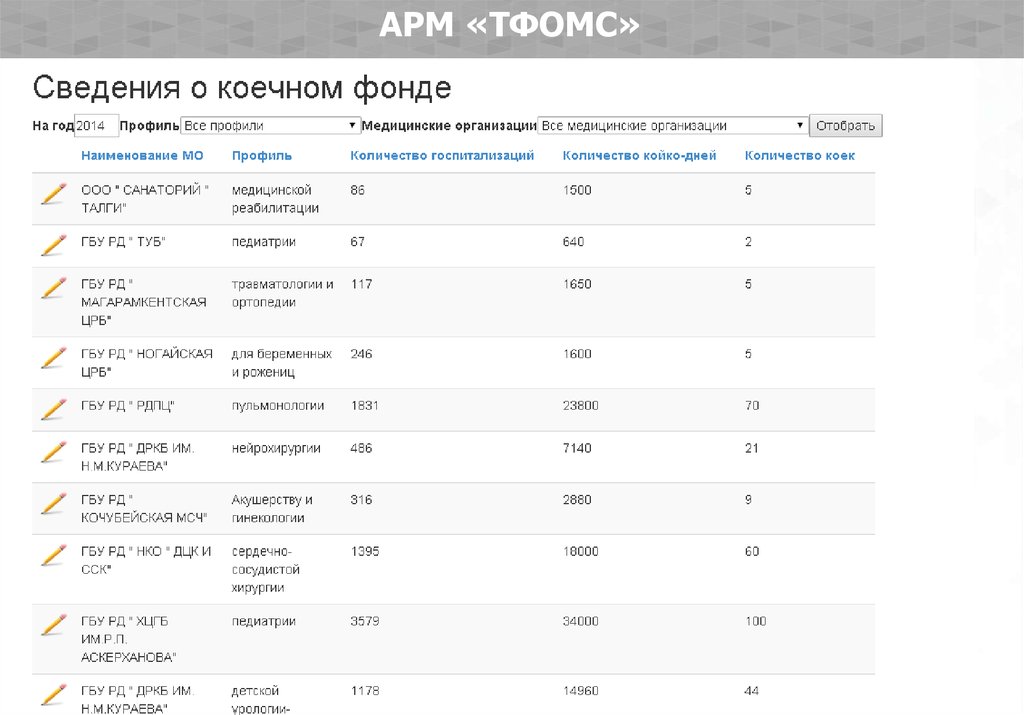Click pencil icon for Кочубейская МСЧ row
The width and height of the screenshot is (1024, 715).
click(53, 502)
